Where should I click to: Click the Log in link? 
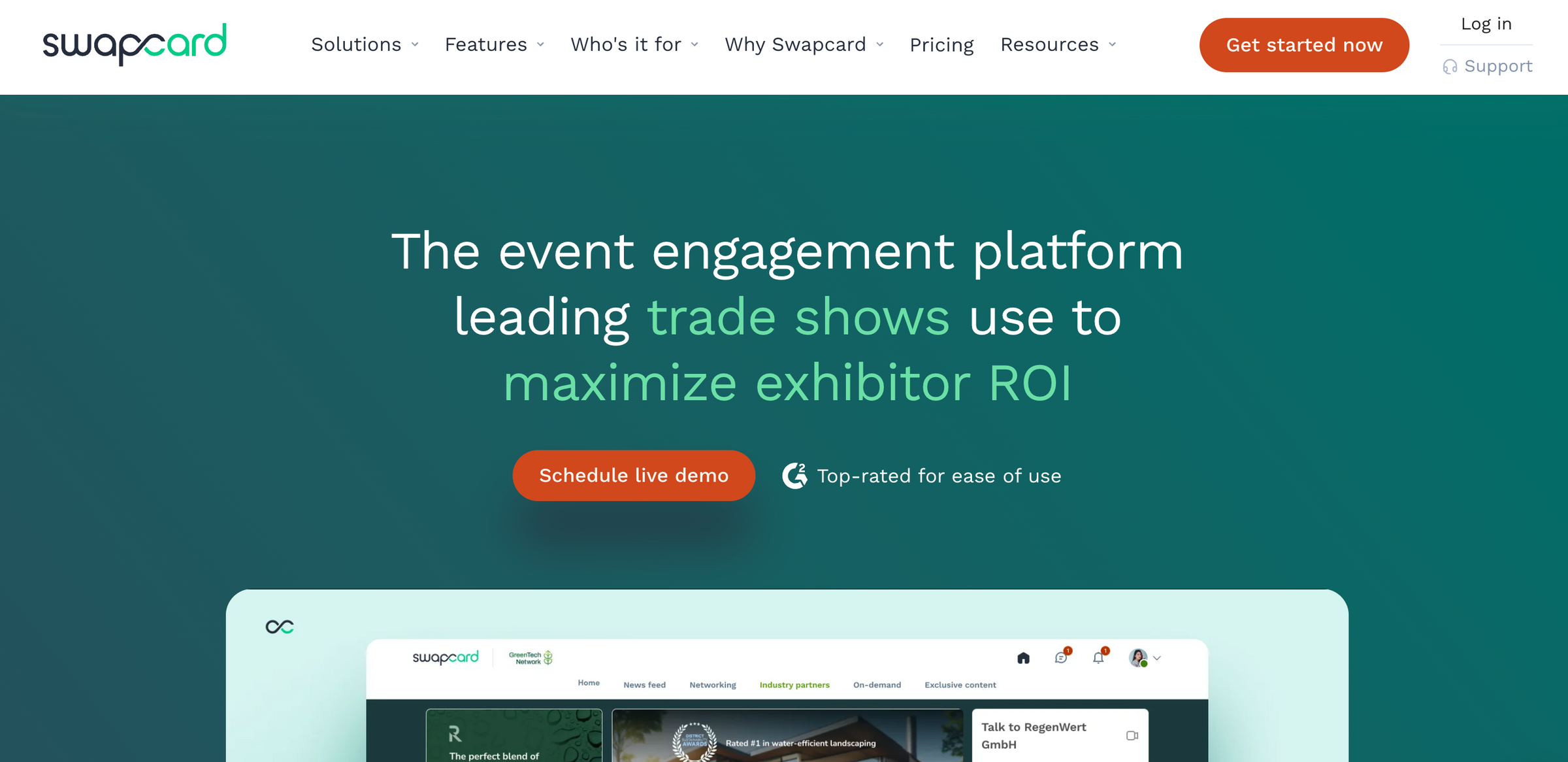[x=1486, y=23]
